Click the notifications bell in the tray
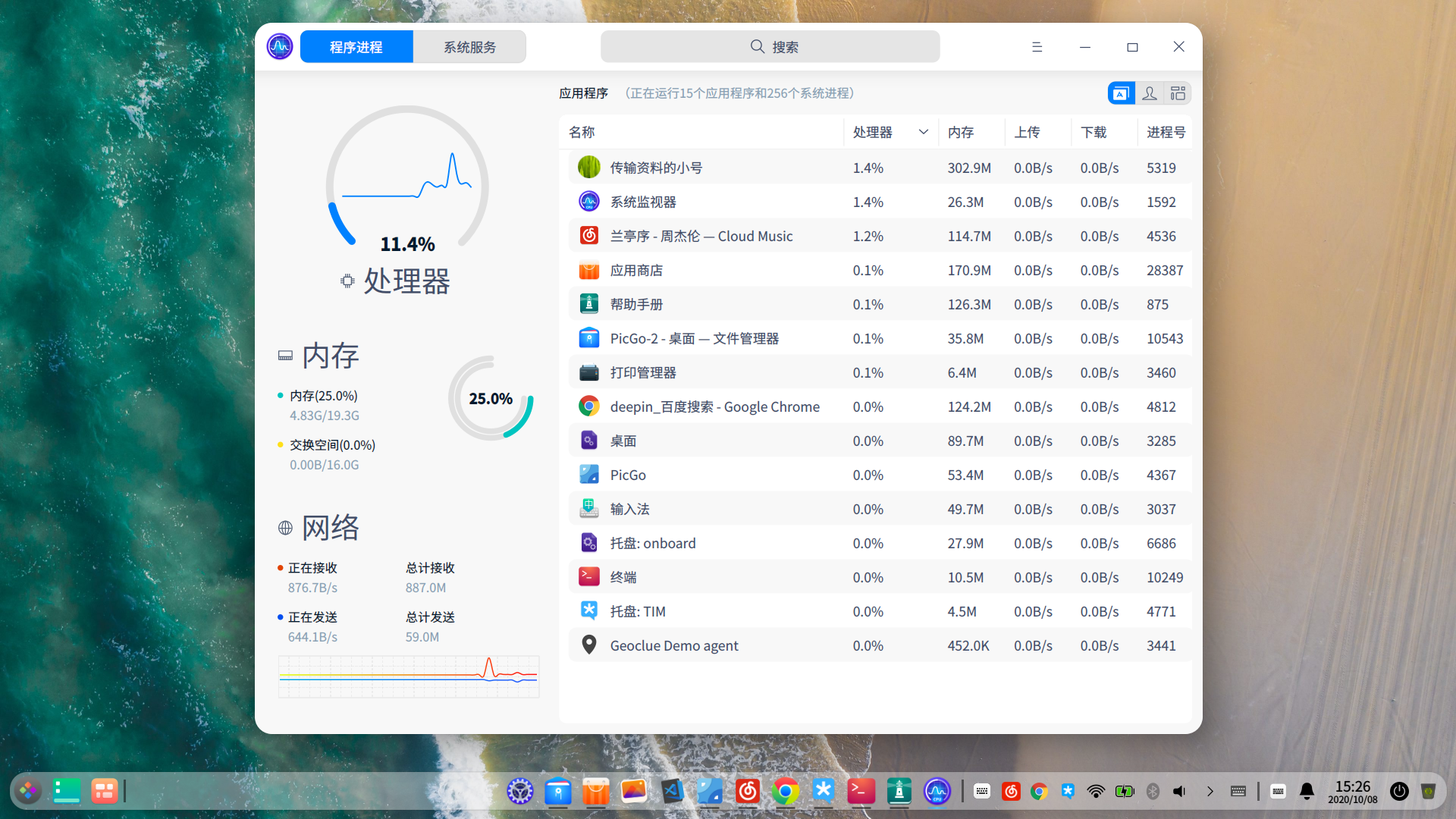Viewport: 1456px width, 819px height. tap(1306, 791)
